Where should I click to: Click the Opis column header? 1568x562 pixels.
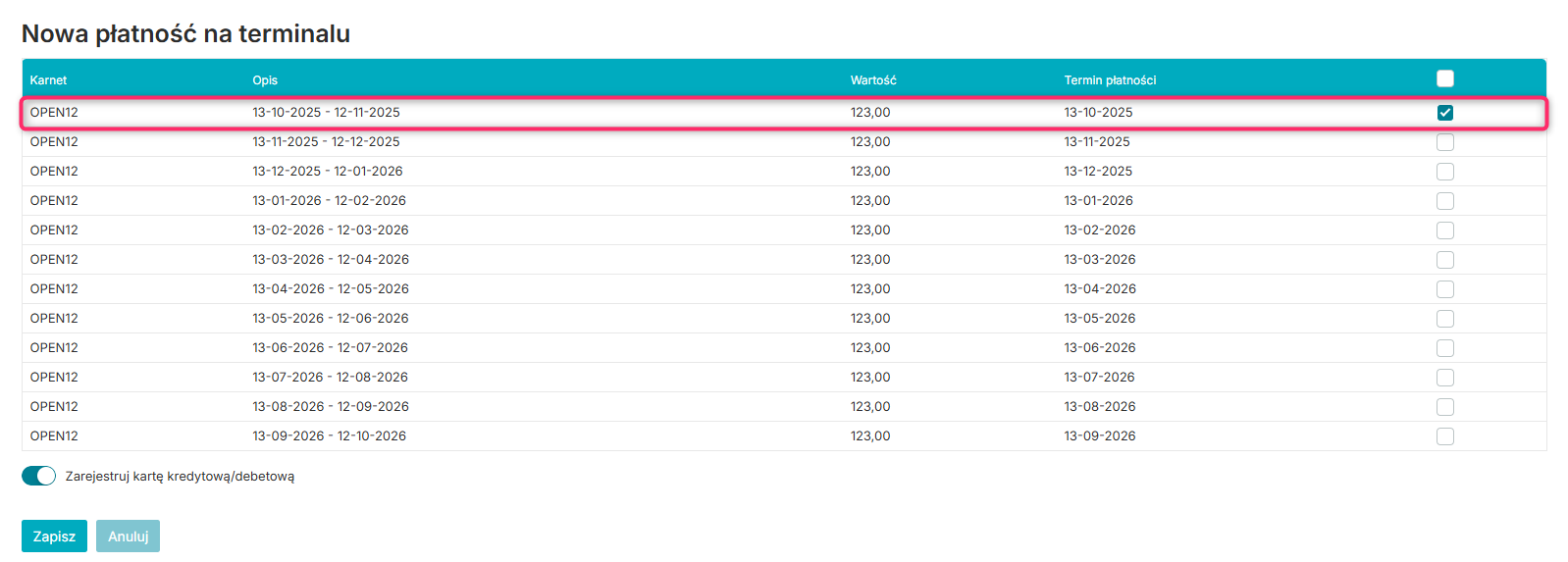coord(265,80)
